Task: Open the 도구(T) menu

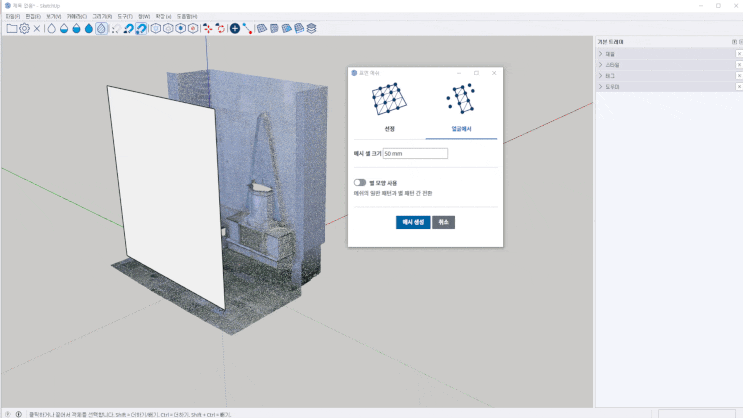Action: [x=125, y=16]
